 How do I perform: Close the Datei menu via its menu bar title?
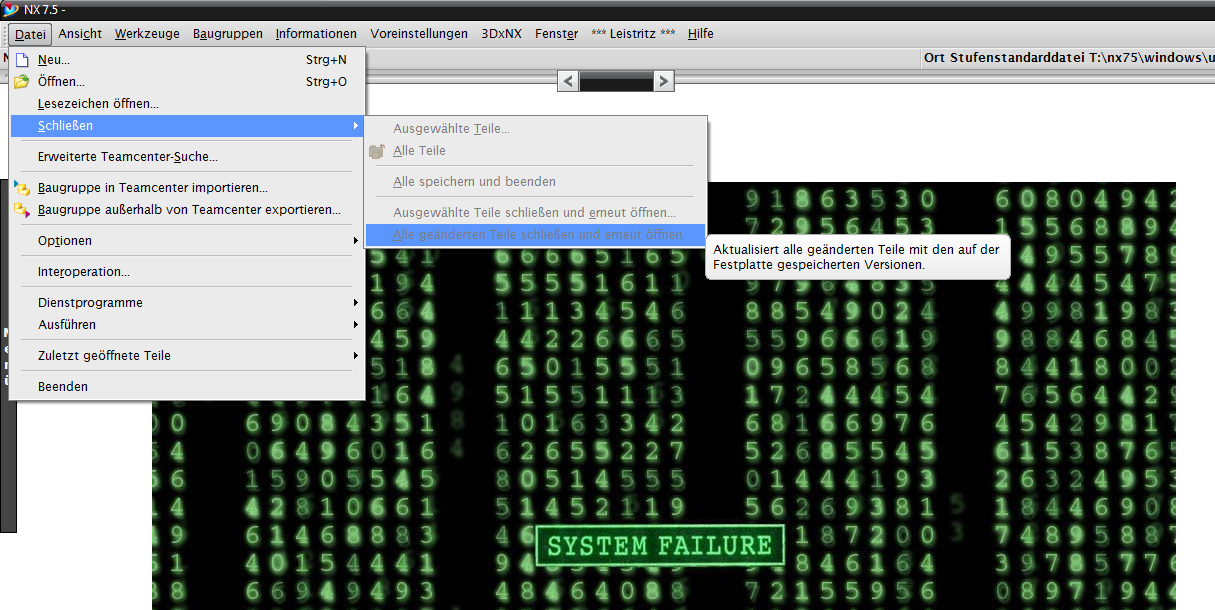[31, 34]
